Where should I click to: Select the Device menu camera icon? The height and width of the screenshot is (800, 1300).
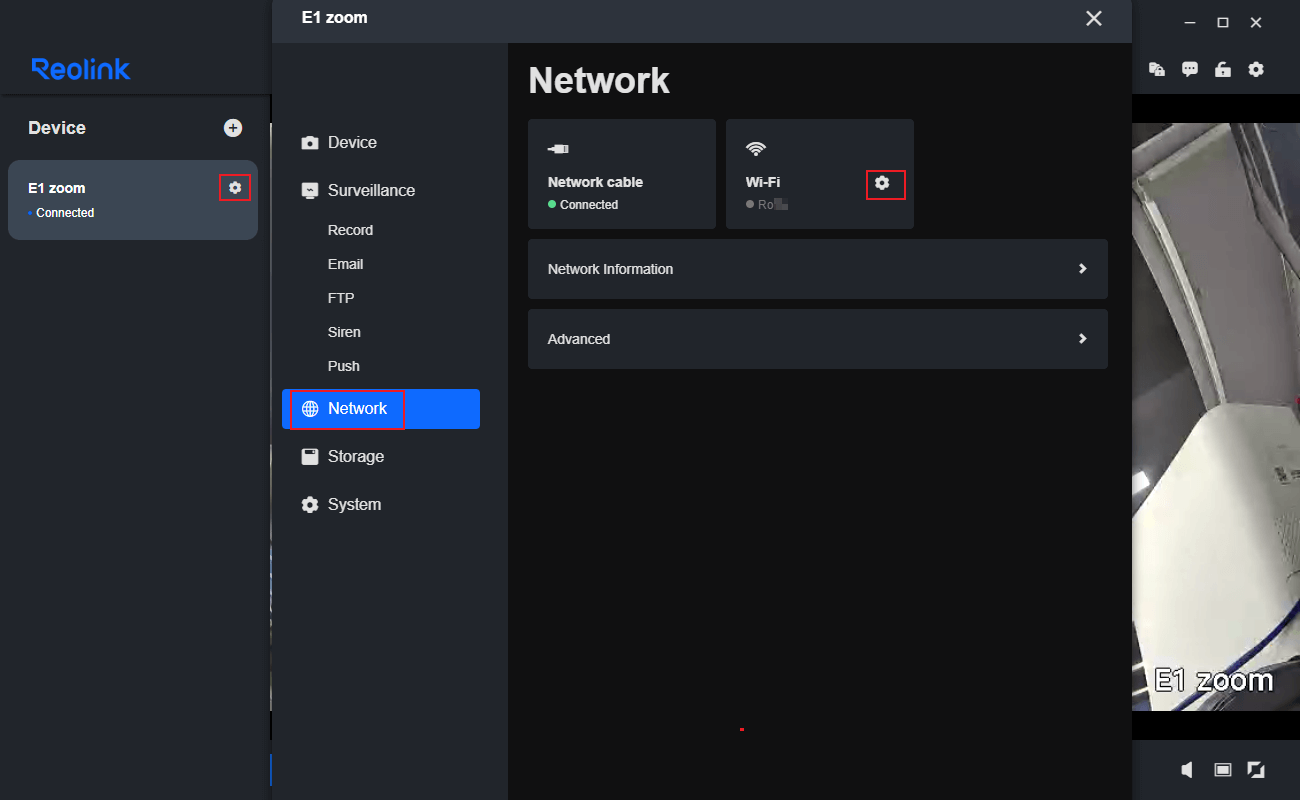click(x=310, y=142)
